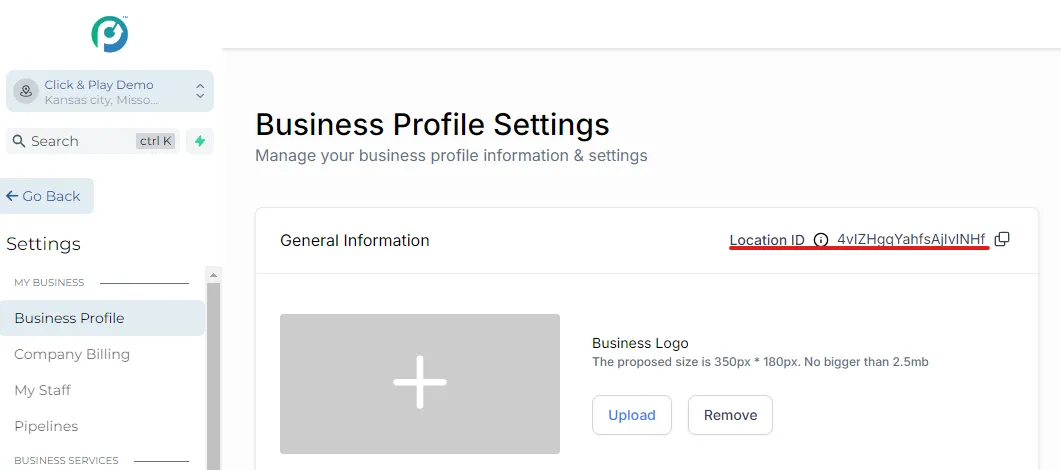Open the Business Profile settings page
The image size is (1061, 470).
69,318
